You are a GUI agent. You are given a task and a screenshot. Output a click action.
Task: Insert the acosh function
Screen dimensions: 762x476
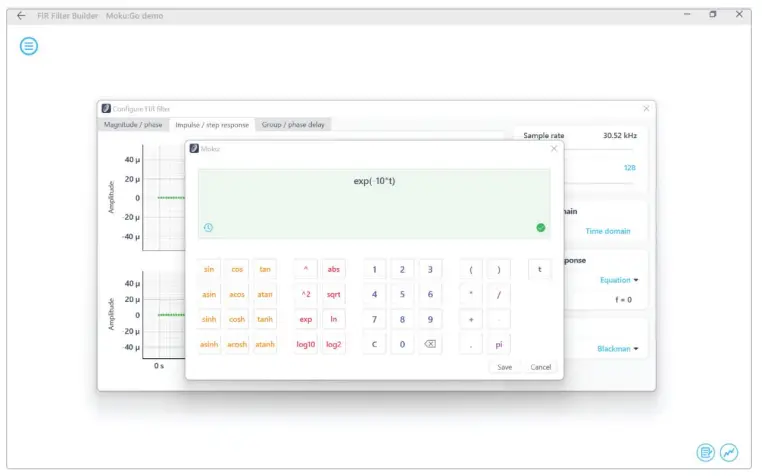coord(237,344)
